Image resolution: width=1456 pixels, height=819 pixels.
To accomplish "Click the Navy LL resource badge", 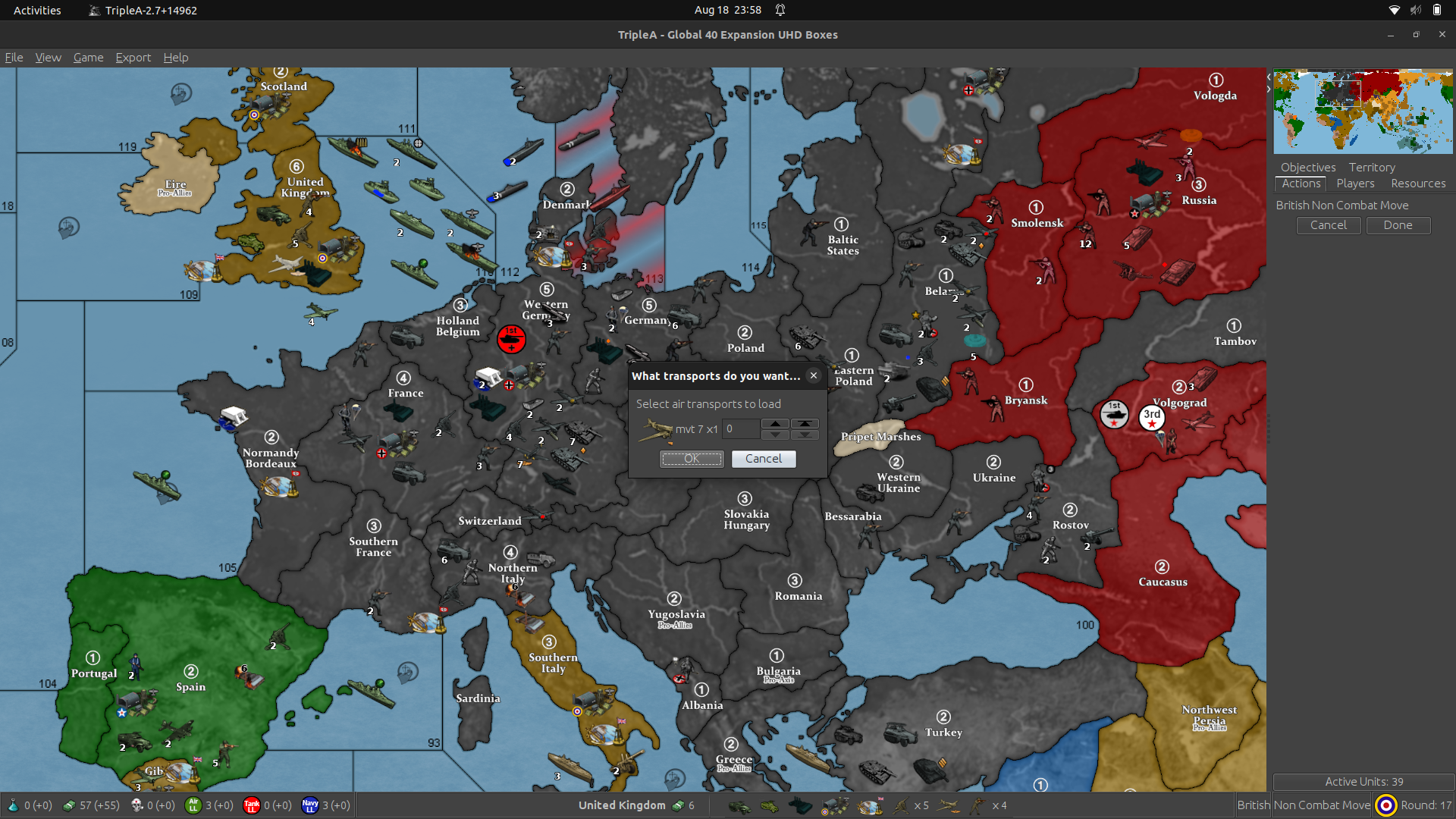I will (309, 805).
